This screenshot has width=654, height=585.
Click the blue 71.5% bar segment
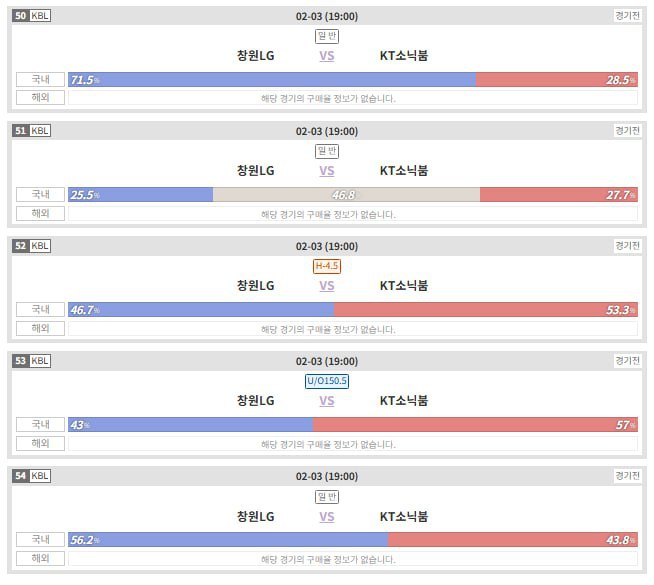(x=272, y=80)
